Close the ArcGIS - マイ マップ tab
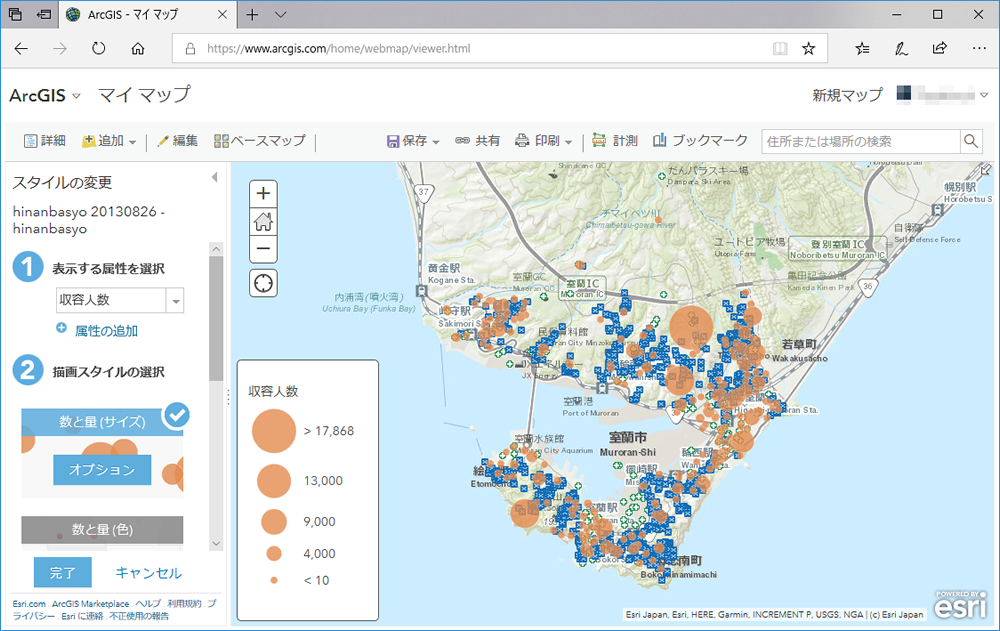This screenshot has height=631, width=1000. (222, 15)
